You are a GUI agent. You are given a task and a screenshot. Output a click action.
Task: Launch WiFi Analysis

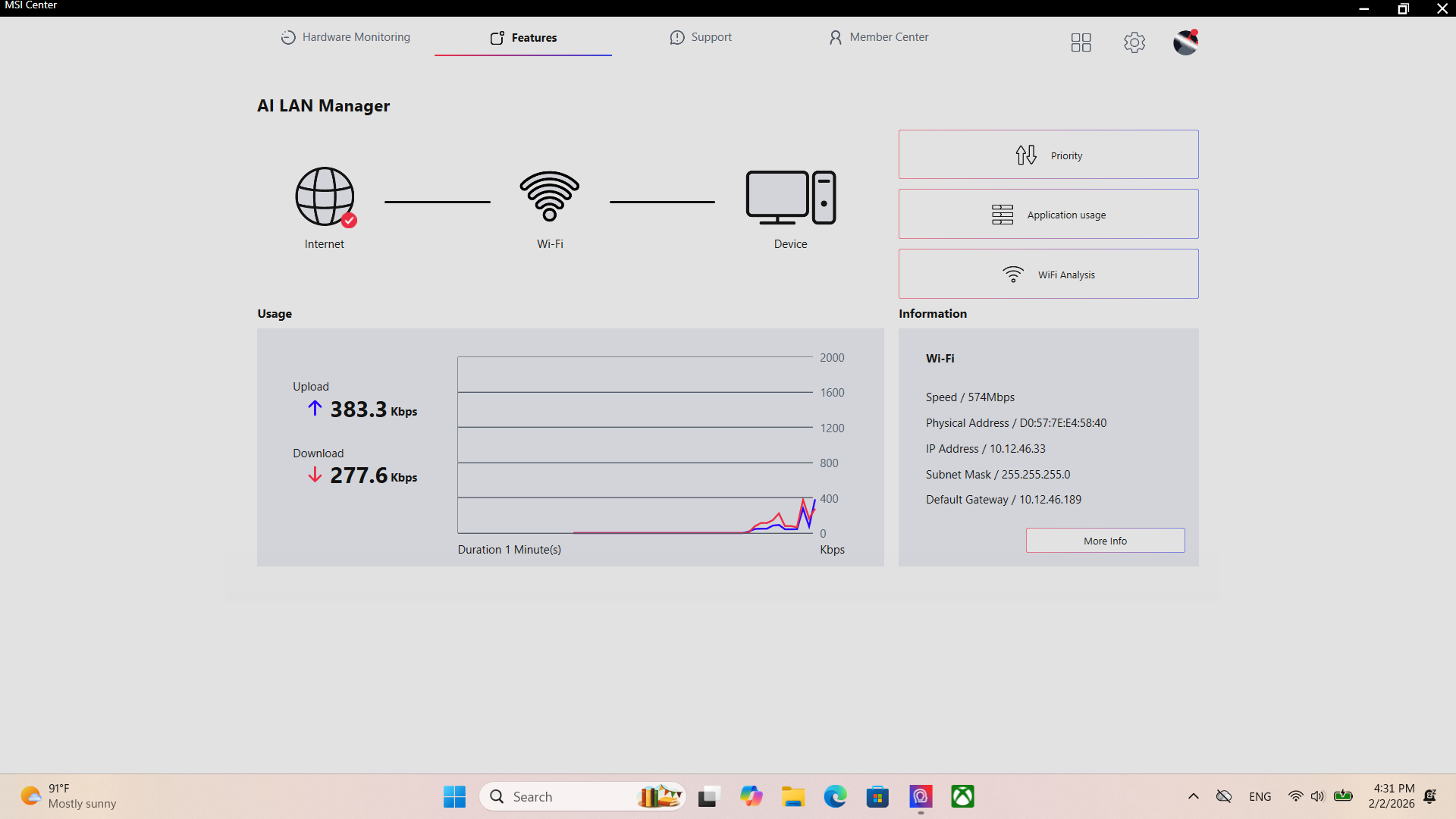(x=1048, y=275)
